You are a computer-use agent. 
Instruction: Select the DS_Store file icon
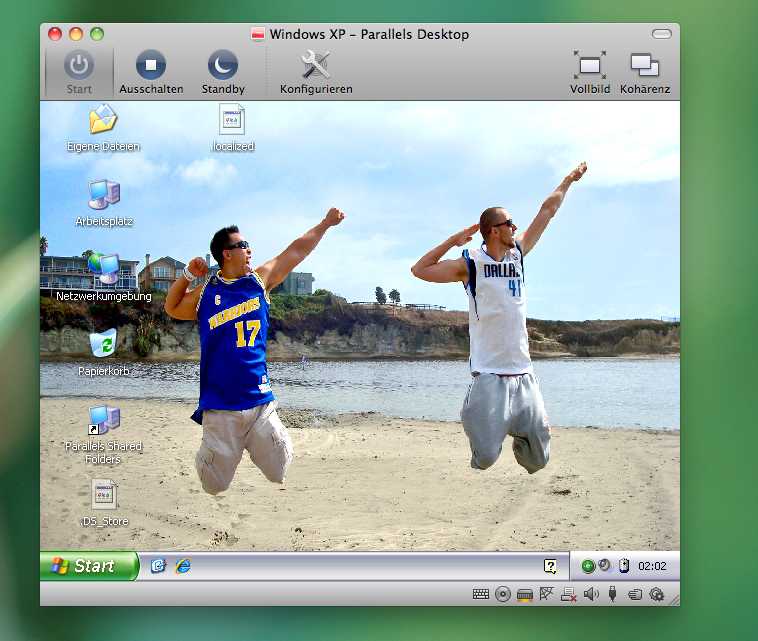(x=104, y=503)
